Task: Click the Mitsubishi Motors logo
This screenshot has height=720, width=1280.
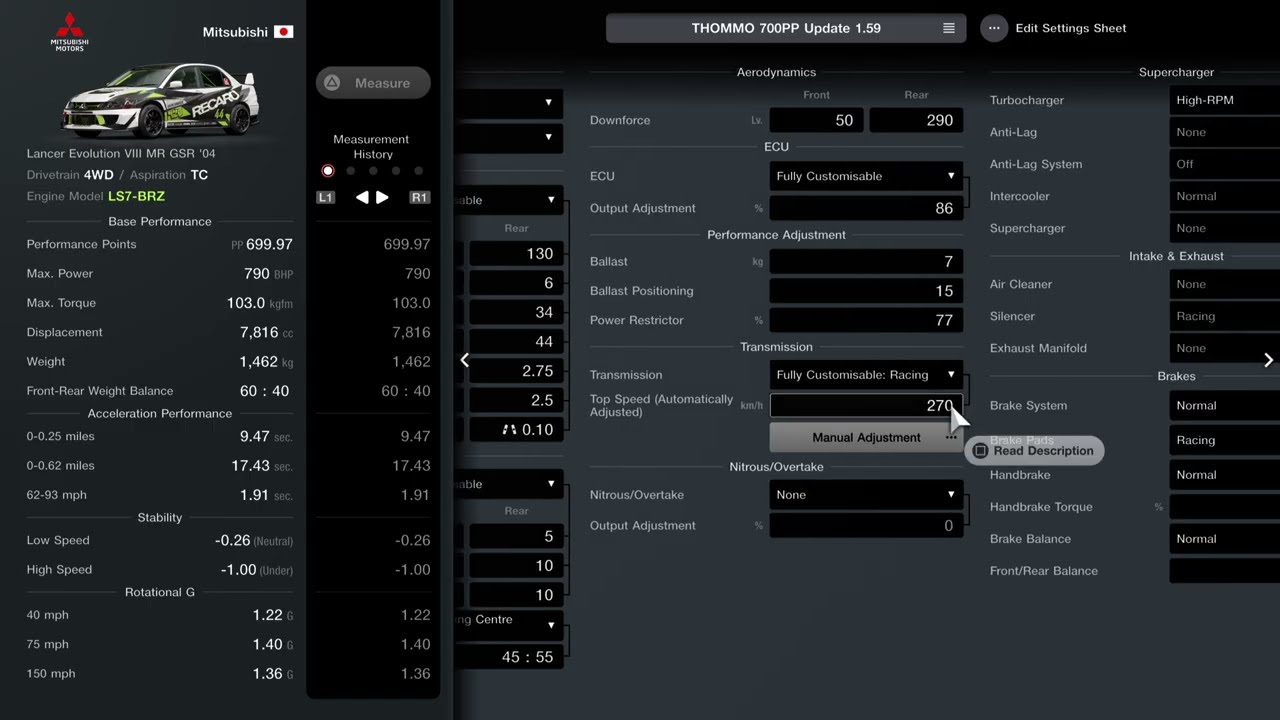Action: [x=70, y=31]
